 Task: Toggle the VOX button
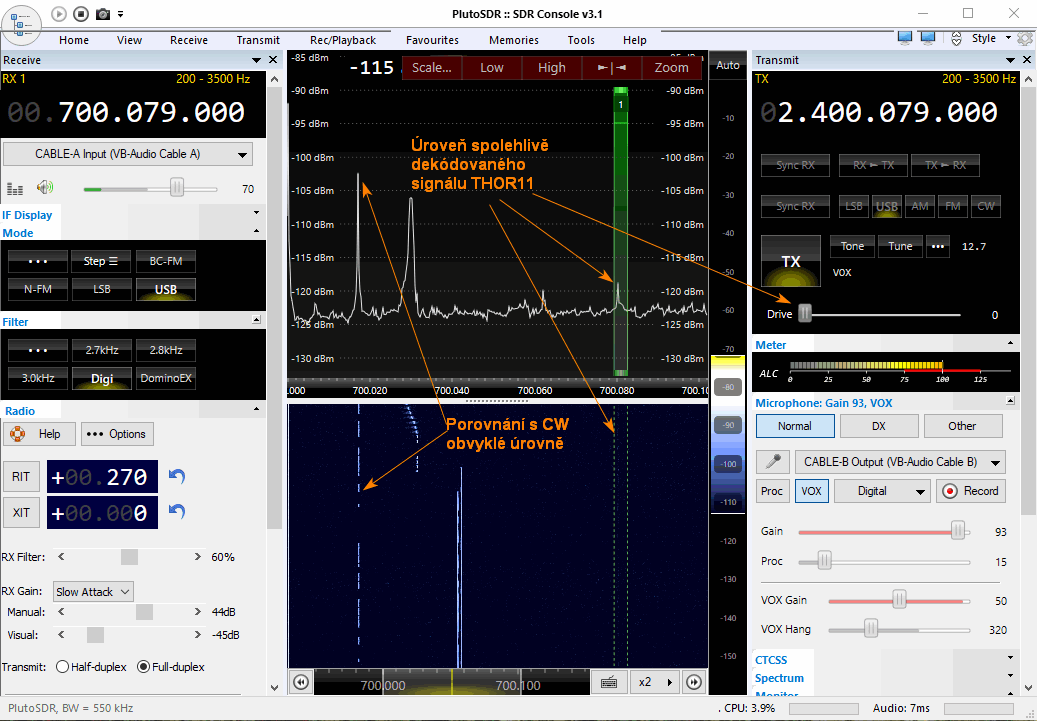point(811,491)
